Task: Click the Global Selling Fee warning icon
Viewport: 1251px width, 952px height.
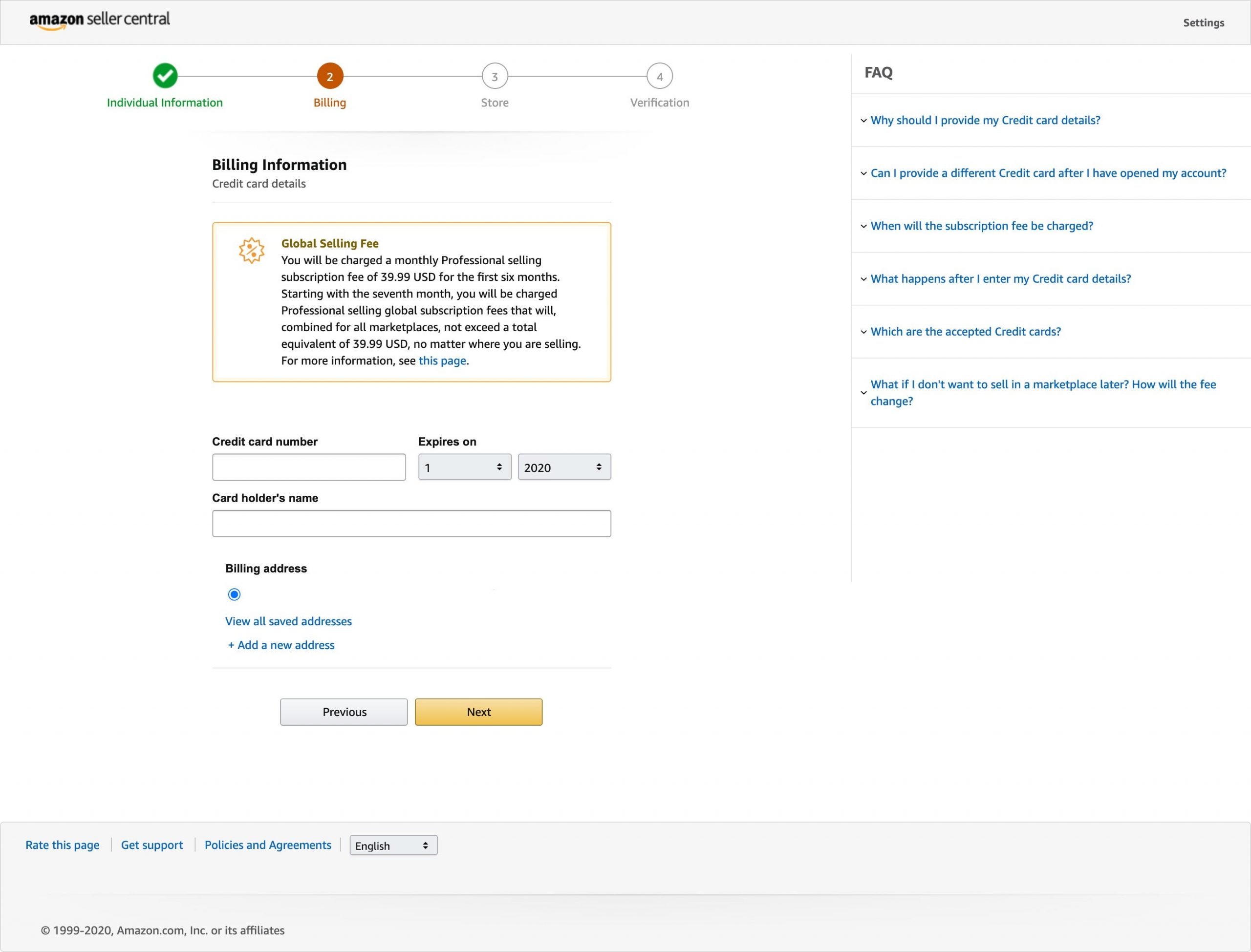Action: click(250, 251)
